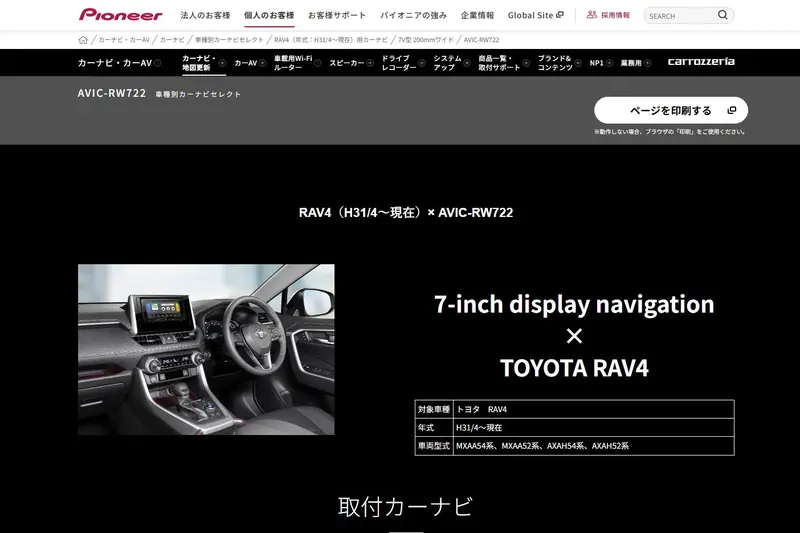Click table cell H31/4〜現在
800x533 pixels.
pyautogui.click(x=594, y=427)
